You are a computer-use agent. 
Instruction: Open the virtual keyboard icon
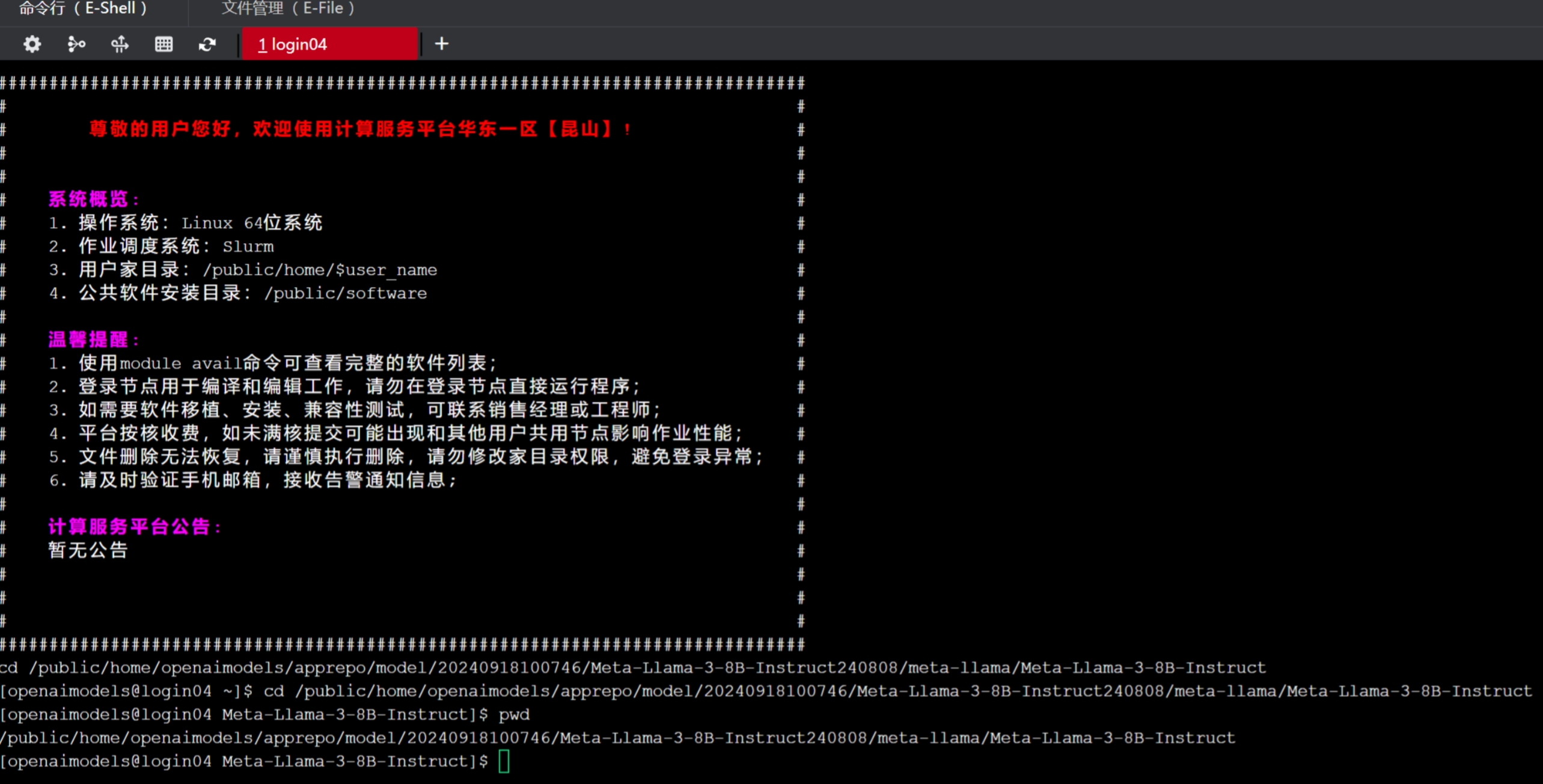click(x=163, y=44)
